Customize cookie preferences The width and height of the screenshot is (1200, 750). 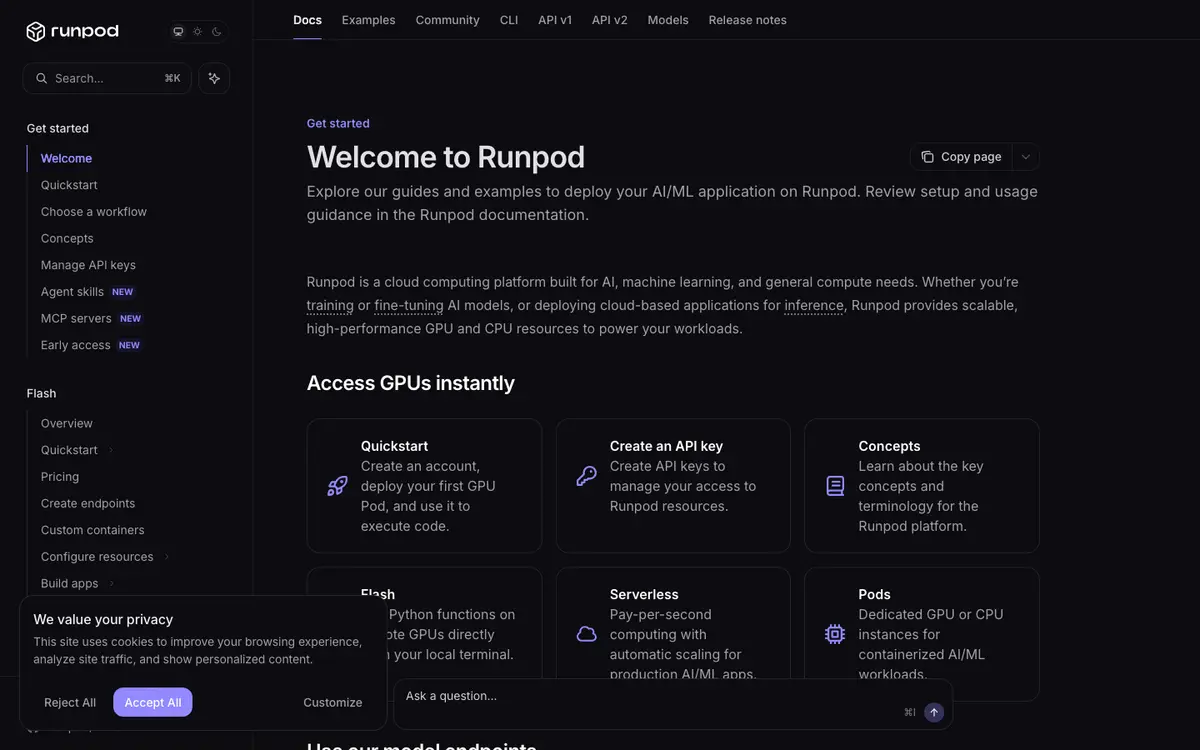click(x=333, y=702)
